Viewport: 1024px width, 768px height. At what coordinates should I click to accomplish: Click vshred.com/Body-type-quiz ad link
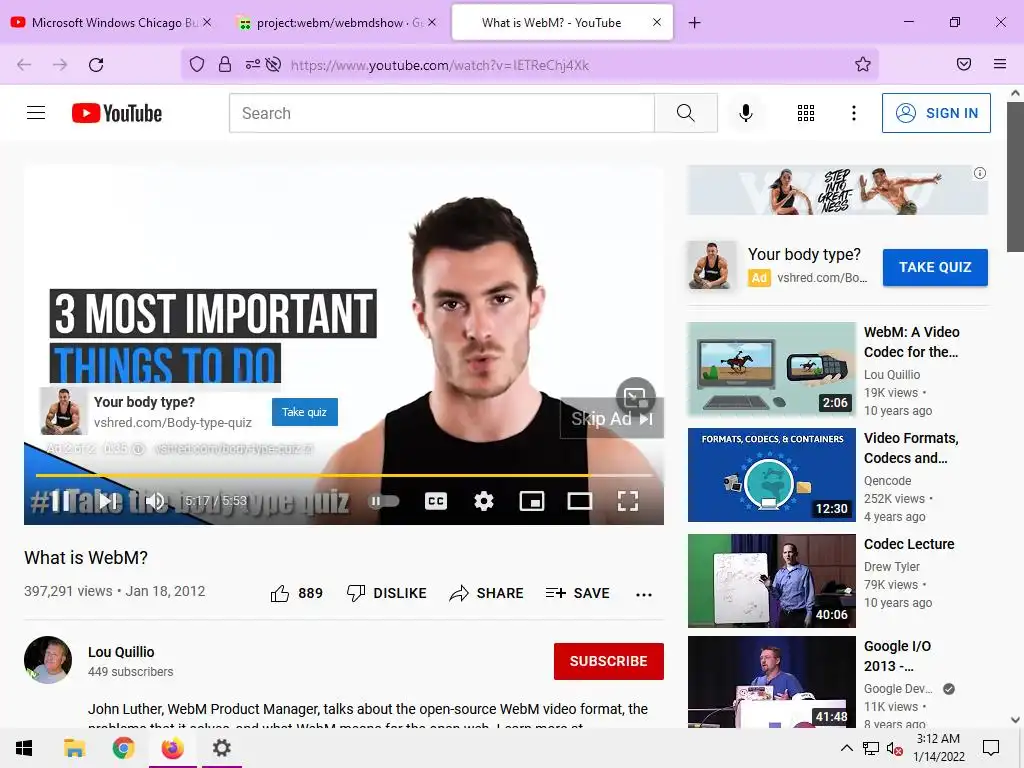172,423
